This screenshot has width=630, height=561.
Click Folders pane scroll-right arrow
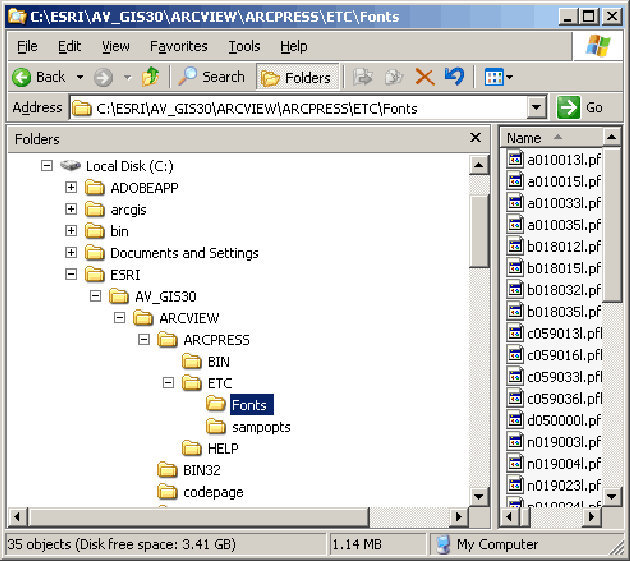tap(458, 517)
